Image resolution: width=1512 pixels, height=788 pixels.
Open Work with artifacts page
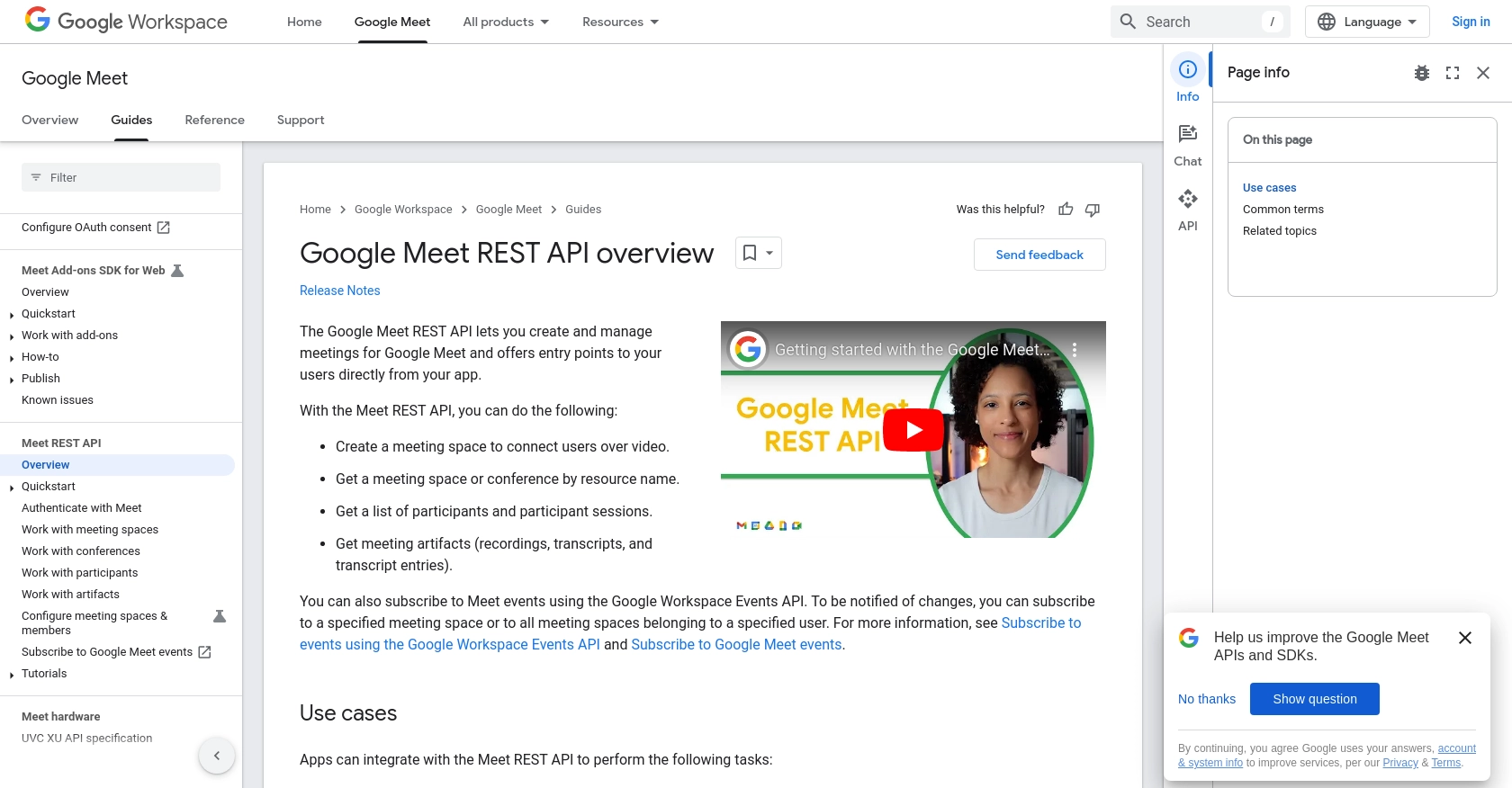coord(70,595)
